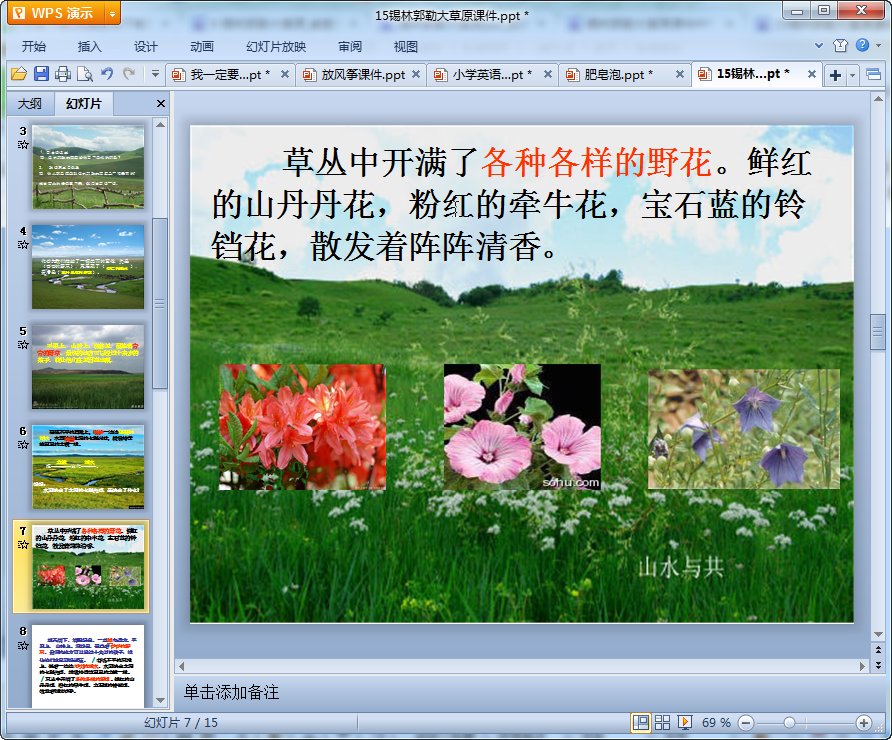Open the 幻灯片放映 menu tab
892x740 pixels.
pos(276,47)
